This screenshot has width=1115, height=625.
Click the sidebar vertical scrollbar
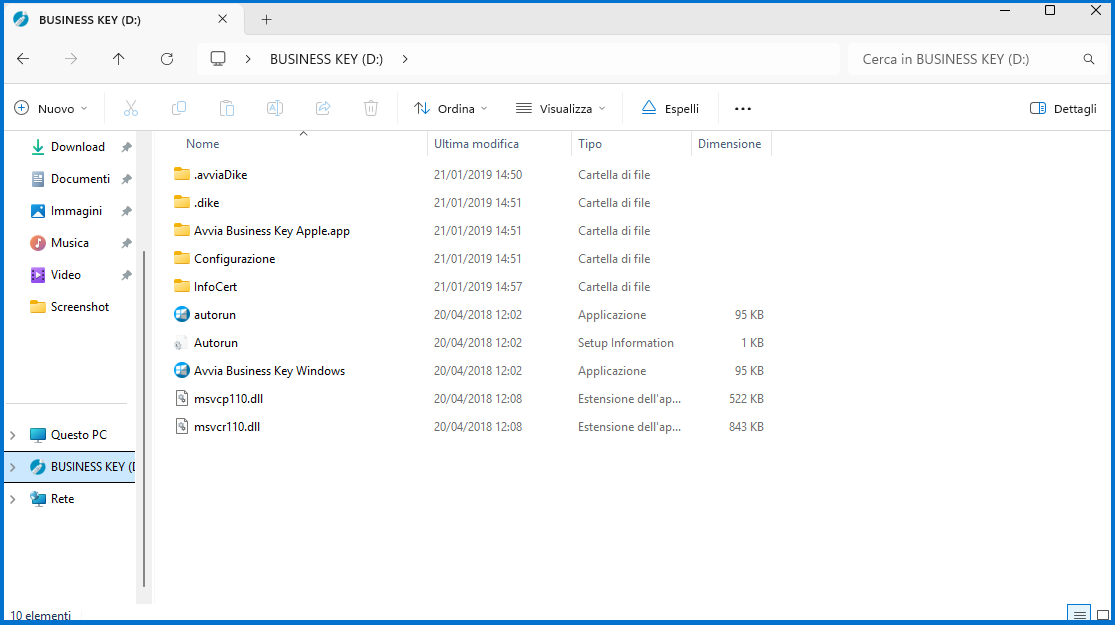[144, 418]
